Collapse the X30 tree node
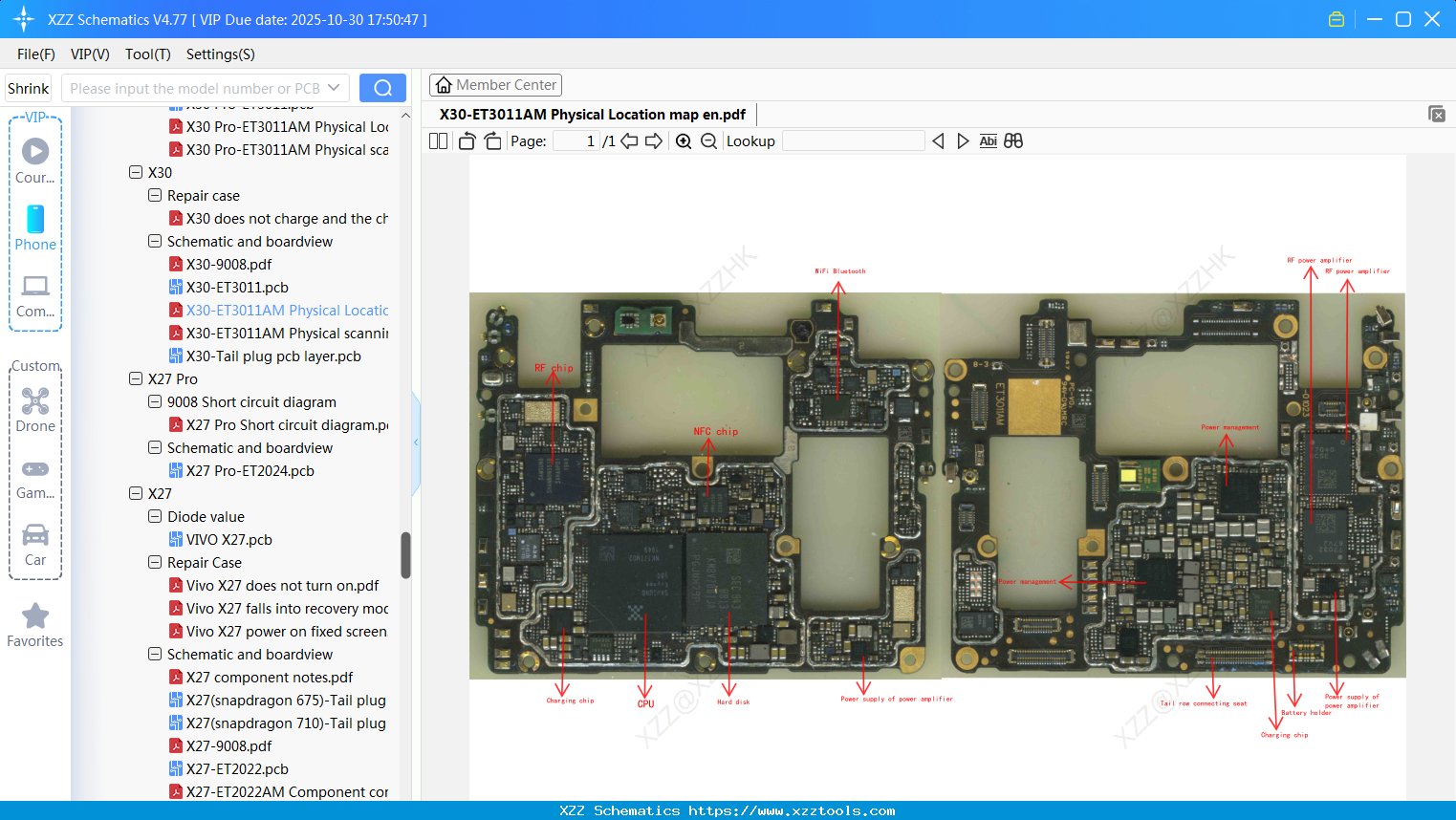Screen dimensions: 1456x820 [136, 172]
